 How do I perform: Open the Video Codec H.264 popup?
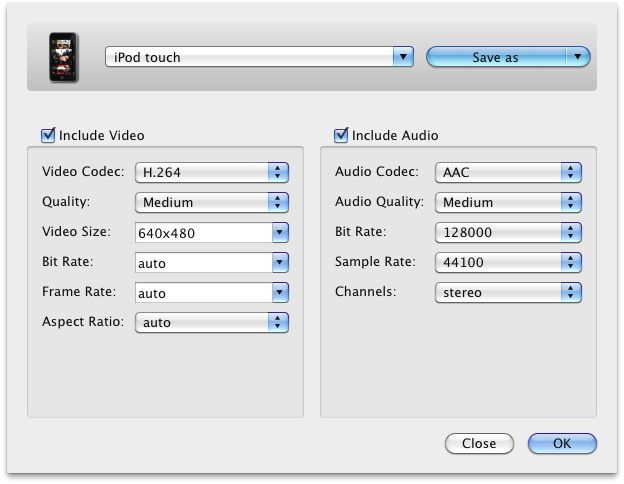coord(212,172)
